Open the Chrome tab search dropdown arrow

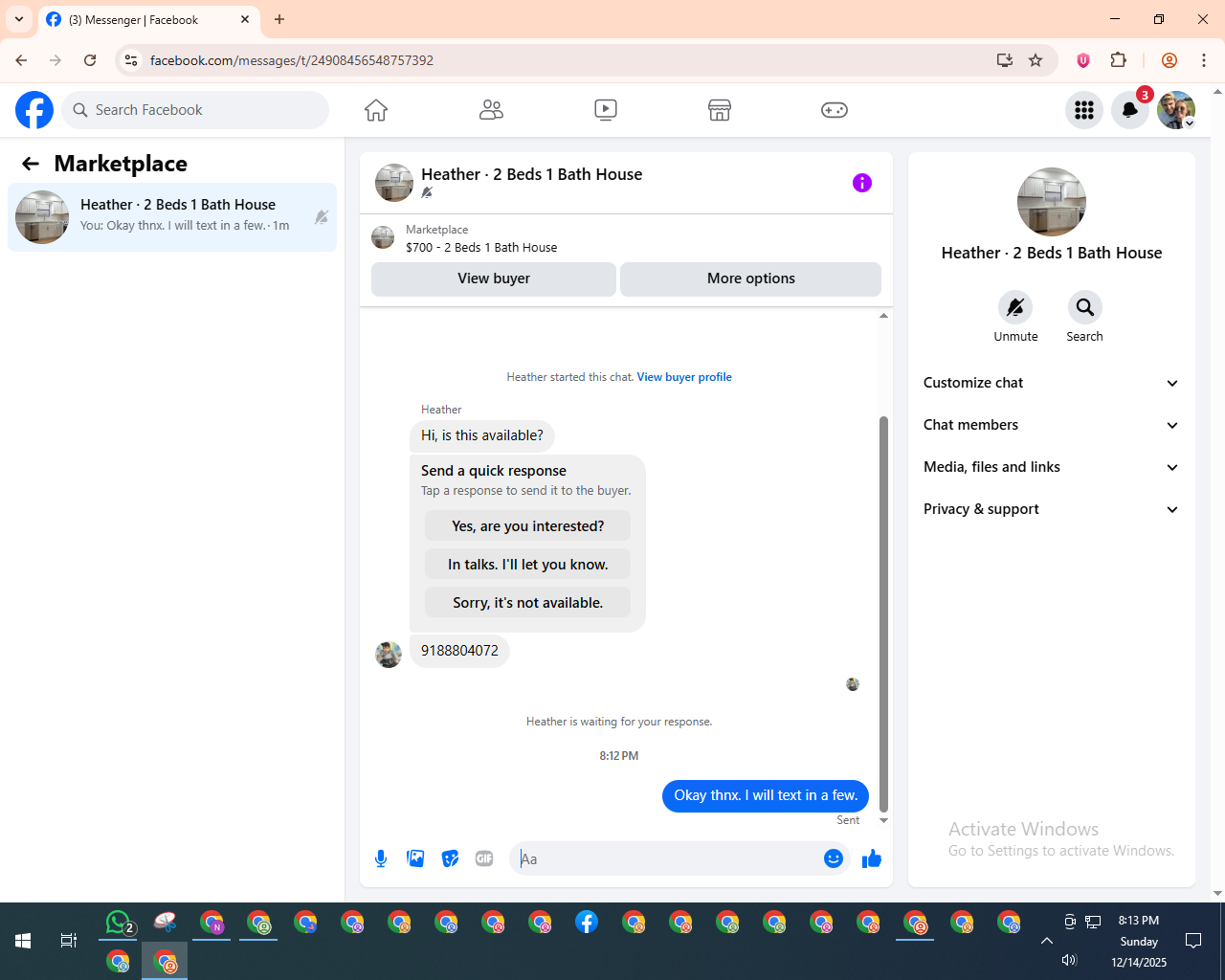point(19,19)
